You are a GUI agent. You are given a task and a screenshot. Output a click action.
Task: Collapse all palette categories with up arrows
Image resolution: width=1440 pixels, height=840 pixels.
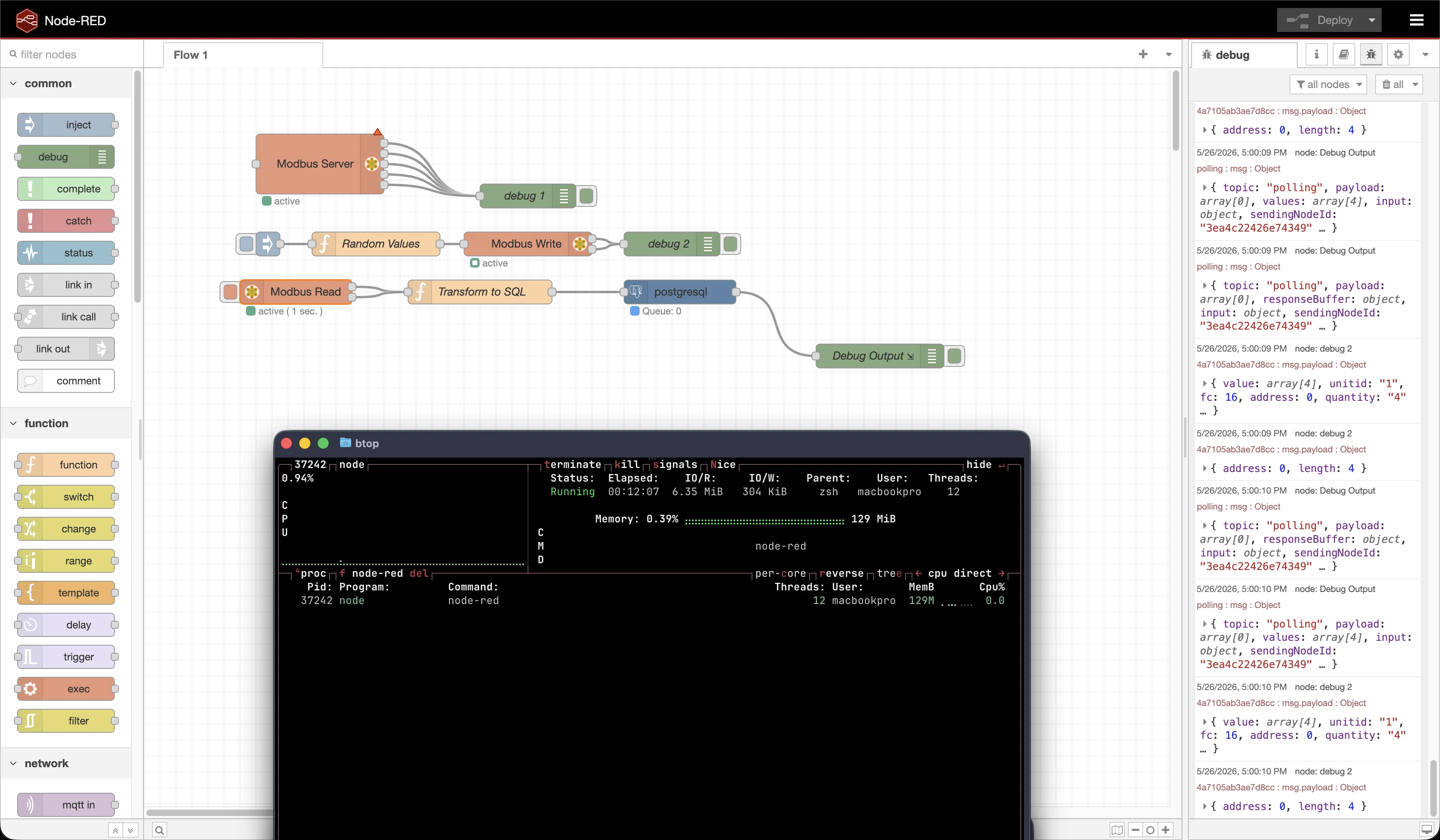(x=116, y=830)
